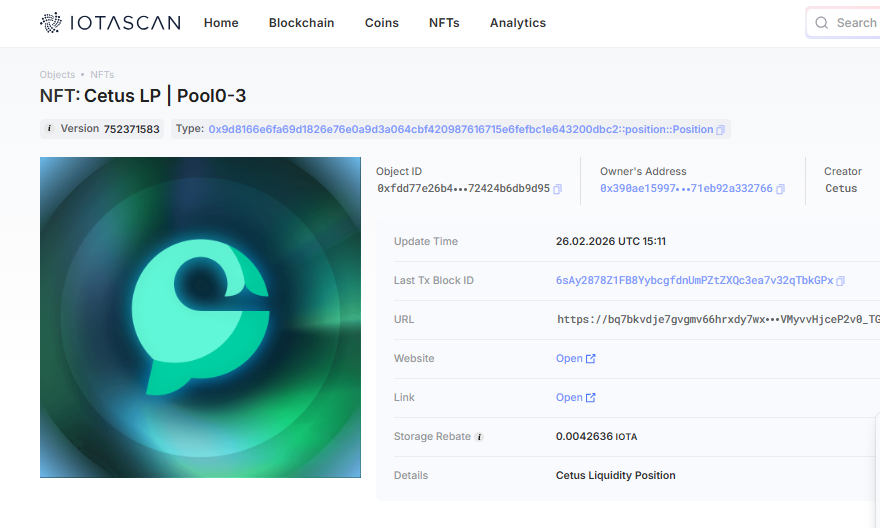Open the Owner's Address link
The image size is (880, 528).
pos(686,189)
